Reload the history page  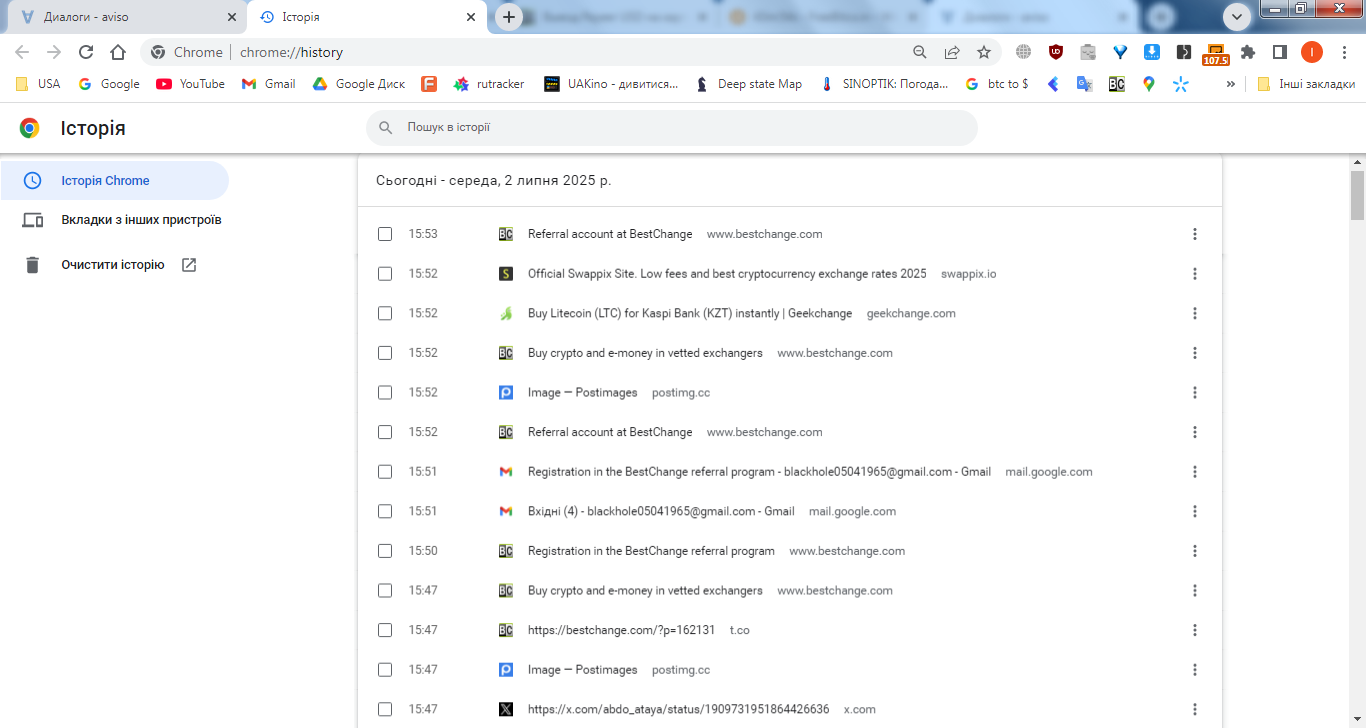point(86,52)
